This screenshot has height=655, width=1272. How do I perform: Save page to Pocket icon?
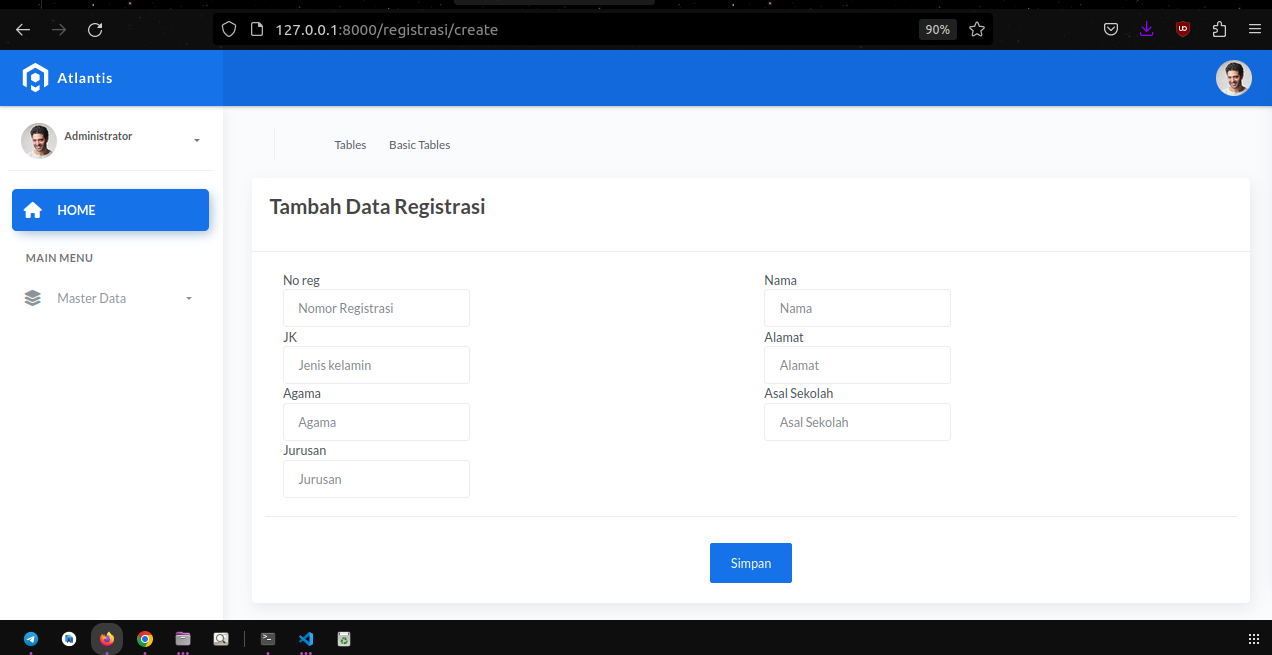click(1111, 29)
